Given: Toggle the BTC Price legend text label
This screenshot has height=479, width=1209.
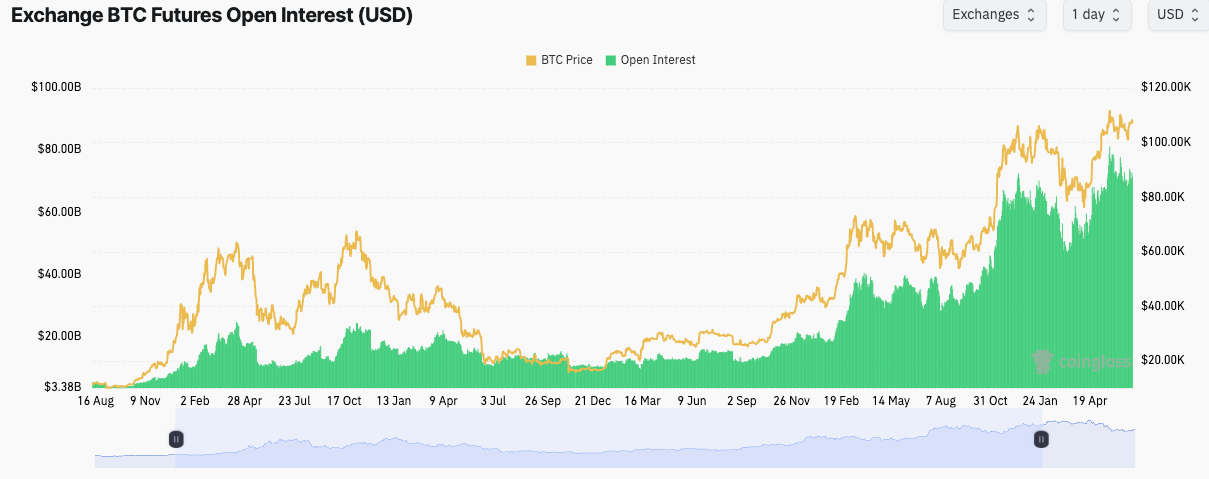Looking at the screenshot, I should pyautogui.click(x=567, y=60).
